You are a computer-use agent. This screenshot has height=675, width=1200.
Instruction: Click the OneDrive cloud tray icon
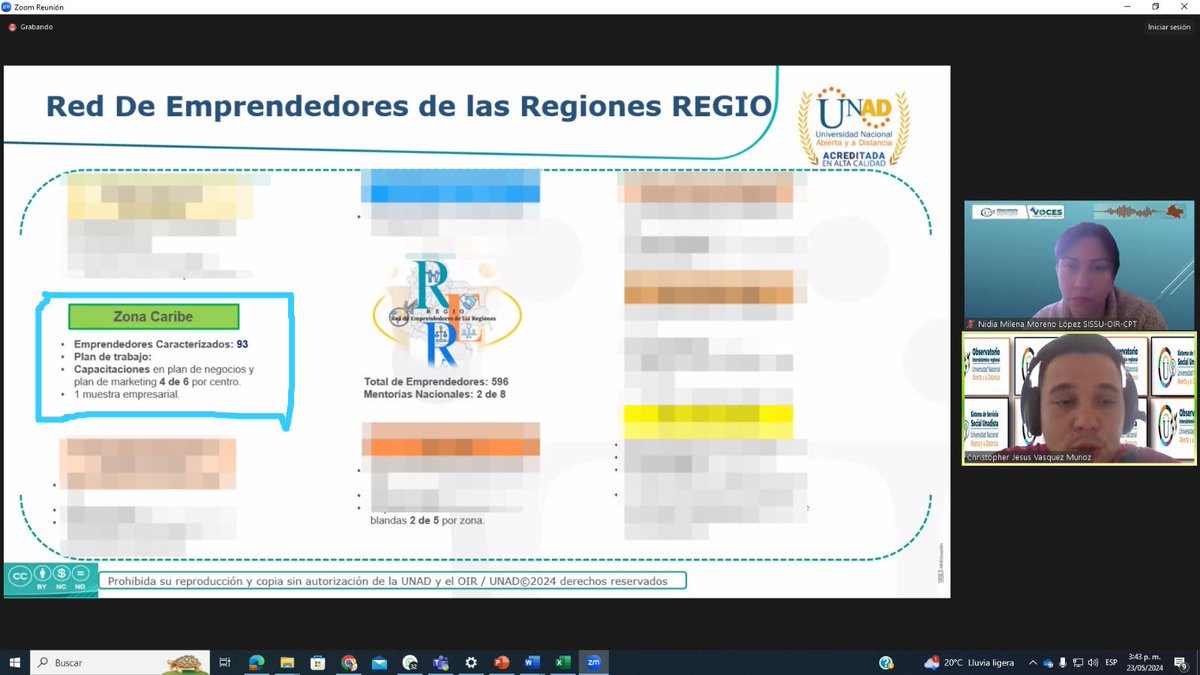click(1048, 662)
